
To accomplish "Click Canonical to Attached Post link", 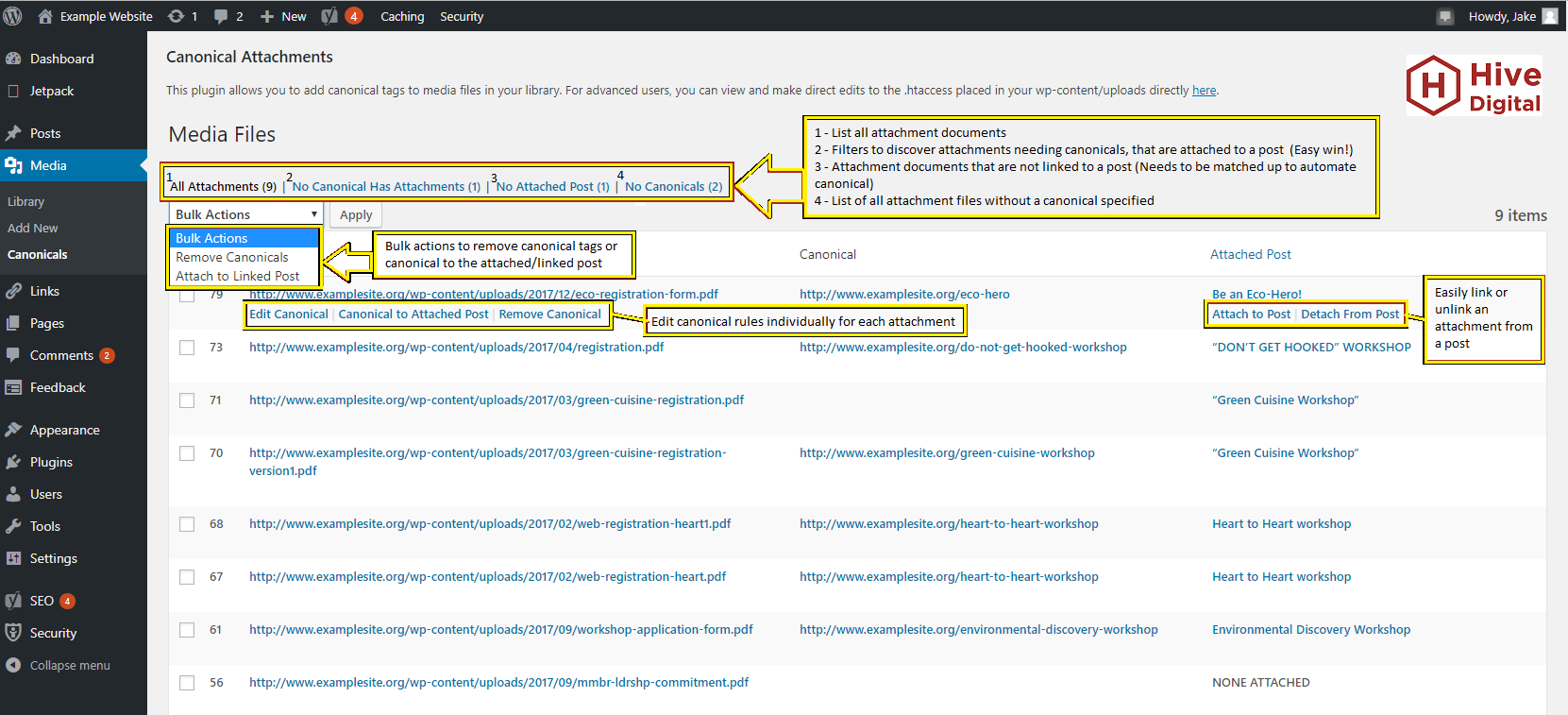I will tap(413, 315).
